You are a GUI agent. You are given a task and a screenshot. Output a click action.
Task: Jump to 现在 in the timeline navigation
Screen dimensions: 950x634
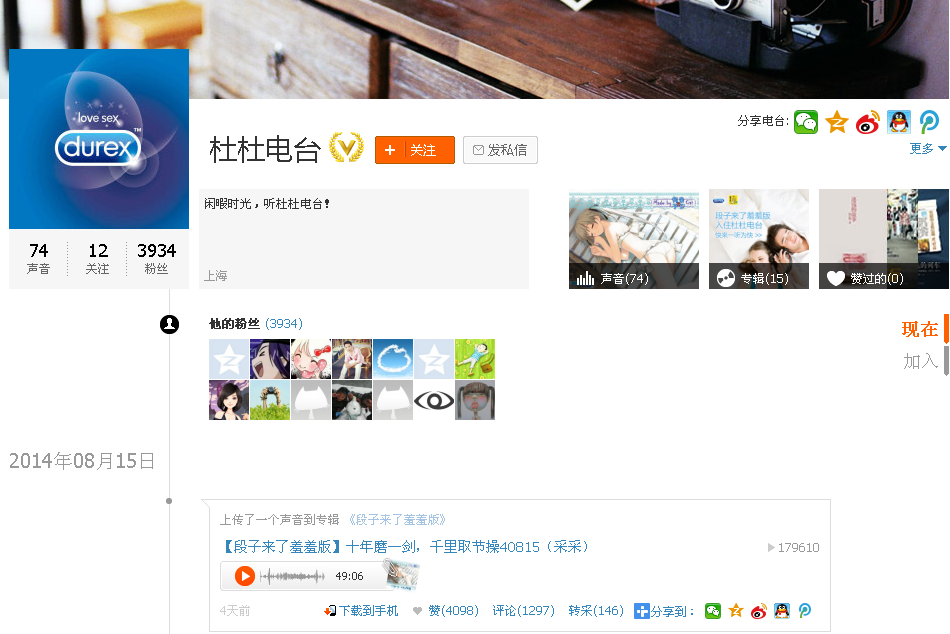pos(920,329)
